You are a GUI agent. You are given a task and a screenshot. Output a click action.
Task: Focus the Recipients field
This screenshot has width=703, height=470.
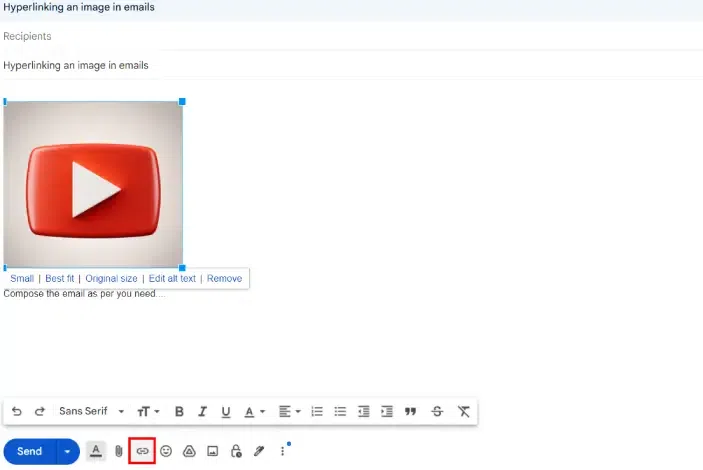tap(352, 36)
